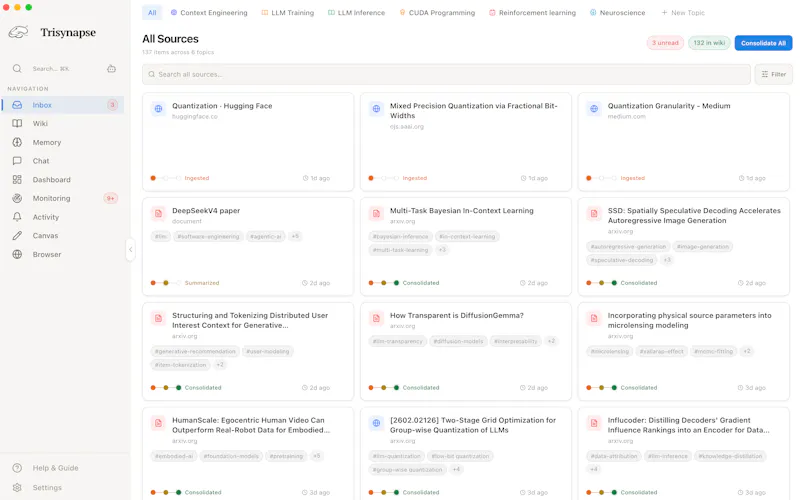Click globe icon on Two-Stage Grid Optimization card
The width and height of the screenshot is (800, 500).
point(377,423)
